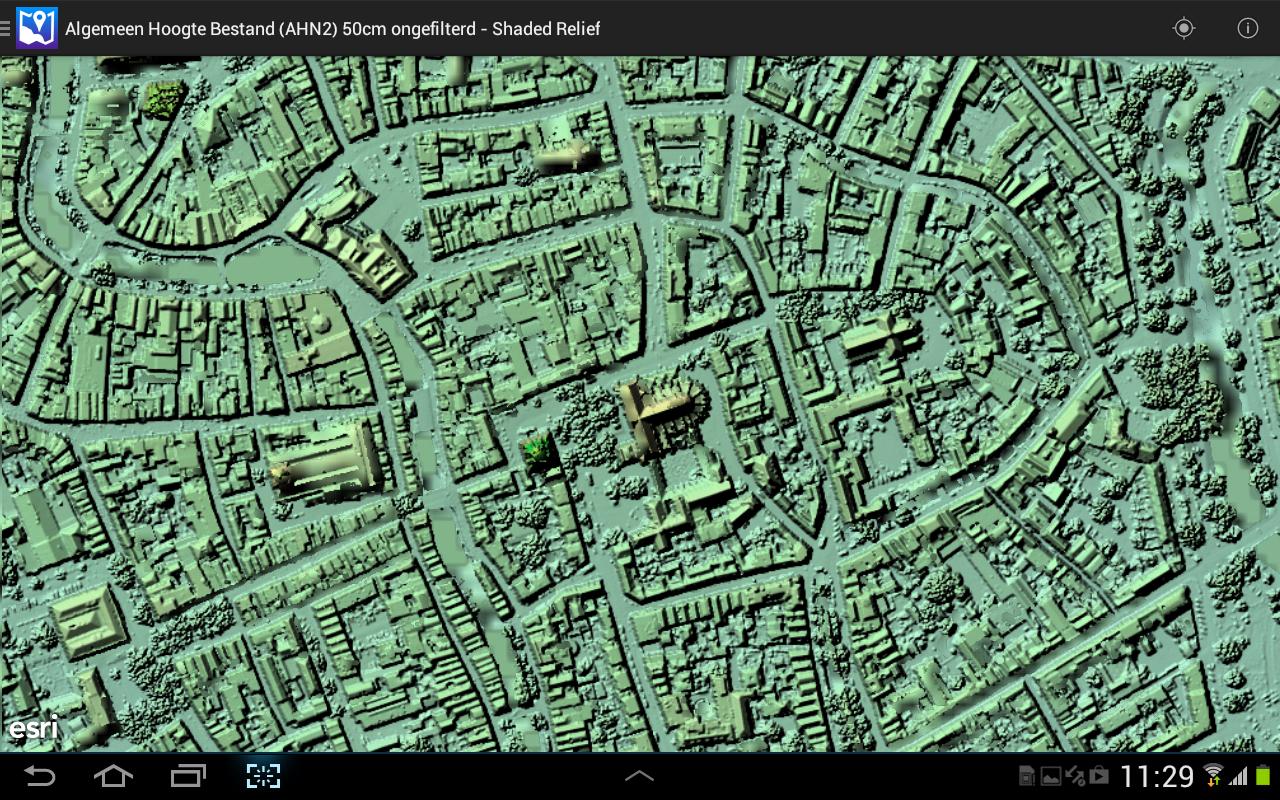The width and height of the screenshot is (1280, 800).
Task: Tap the SD card notification icon
Action: click(1027, 776)
